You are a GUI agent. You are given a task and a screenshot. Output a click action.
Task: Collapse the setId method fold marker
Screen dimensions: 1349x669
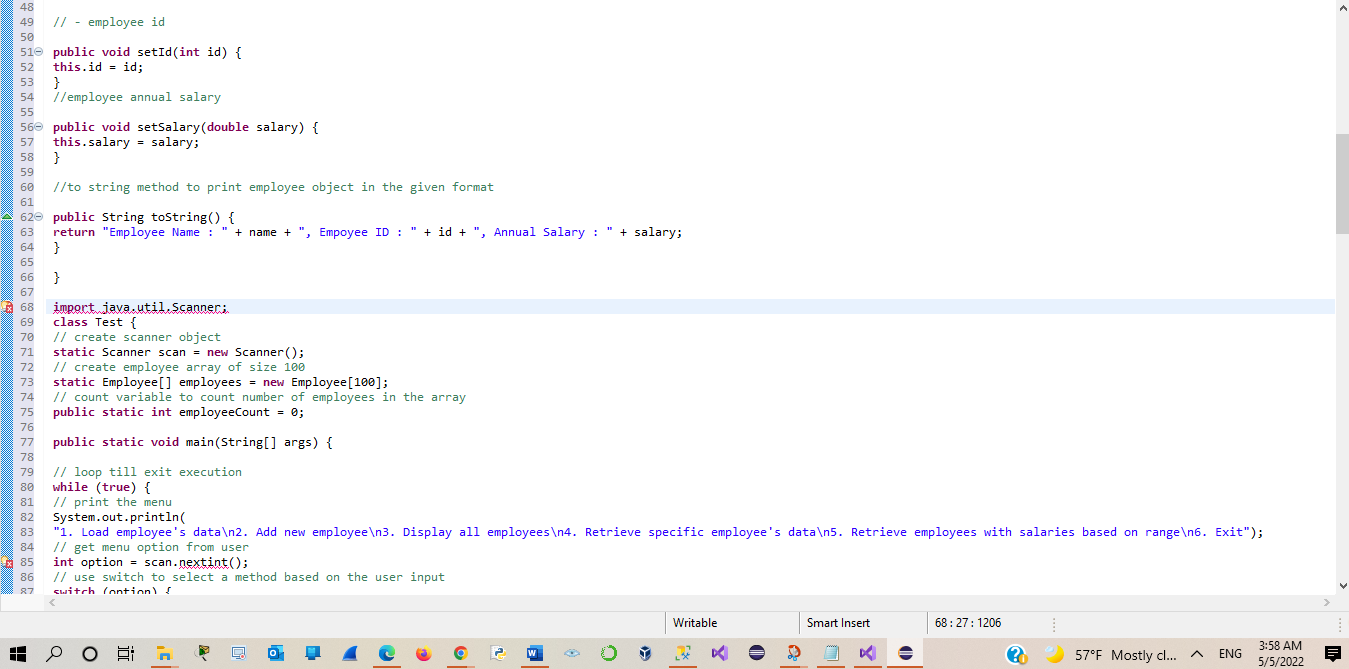click(38, 51)
